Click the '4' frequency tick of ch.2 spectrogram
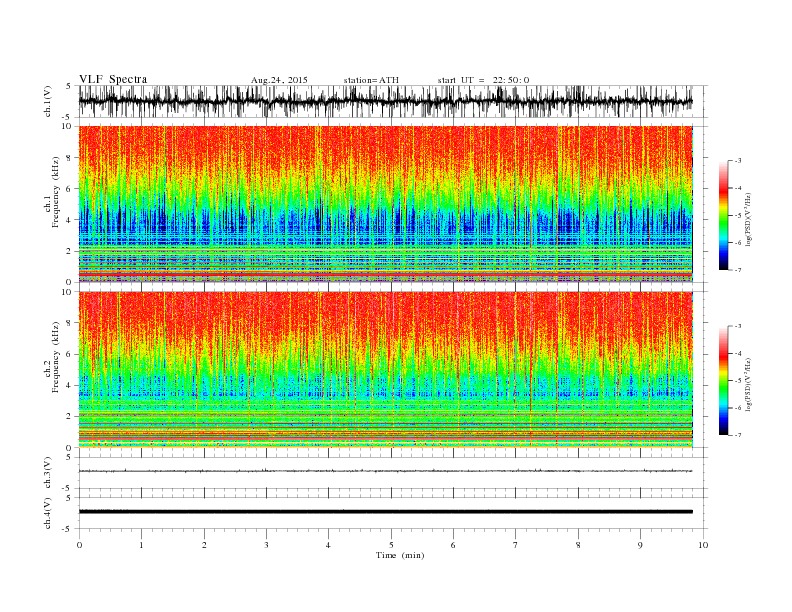The width and height of the screenshot is (792, 612). pos(70,386)
